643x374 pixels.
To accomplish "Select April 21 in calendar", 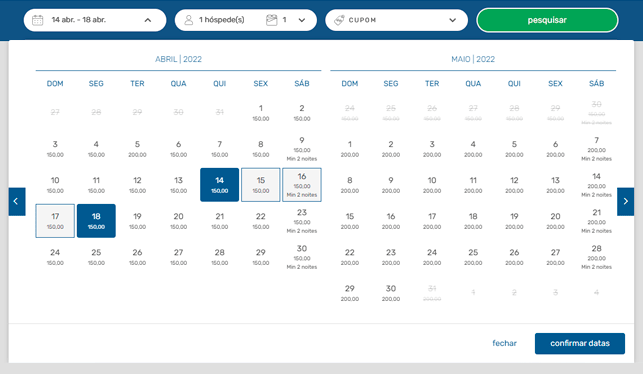I will [219, 221].
